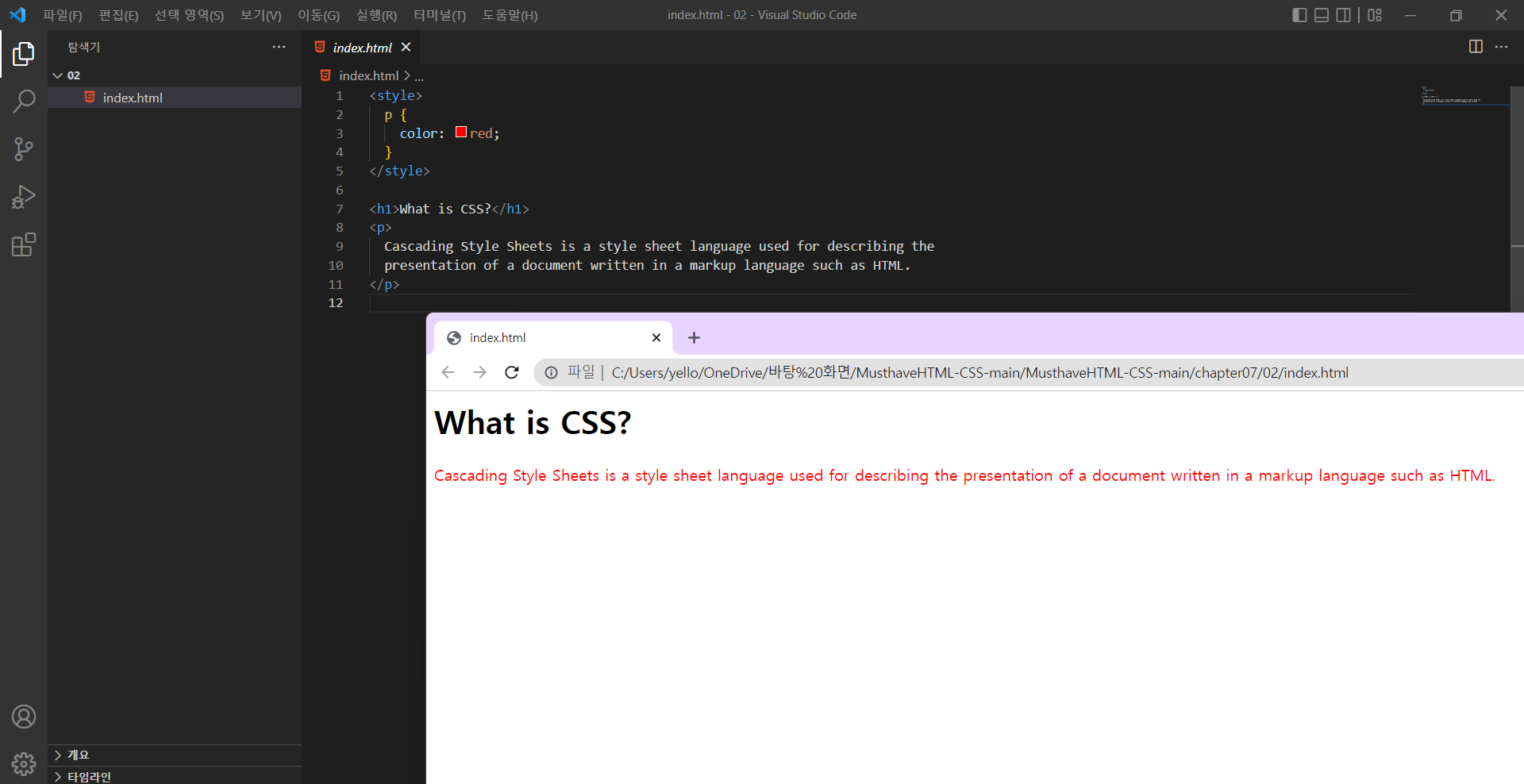Go back in the browser
Viewport: 1524px width, 784px height.
pyautogui.click(x=448, y=373)
